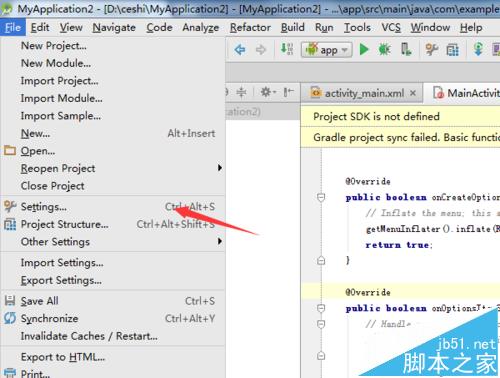Open the Window menu
The width and height of the screenshot is (500, 378).
click(x=430, y=27)
